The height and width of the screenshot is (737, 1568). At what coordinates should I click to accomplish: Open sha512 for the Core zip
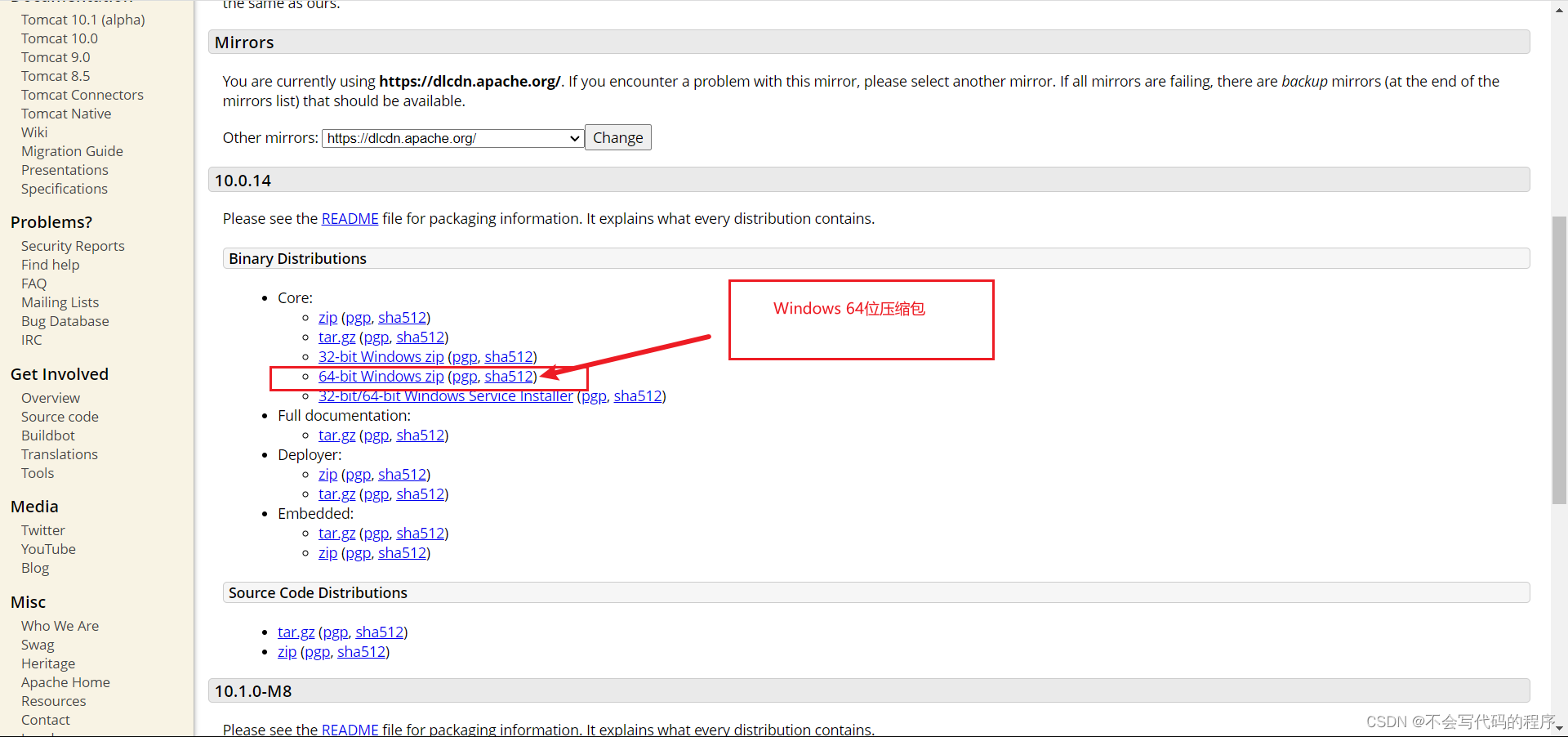point(402,317)
